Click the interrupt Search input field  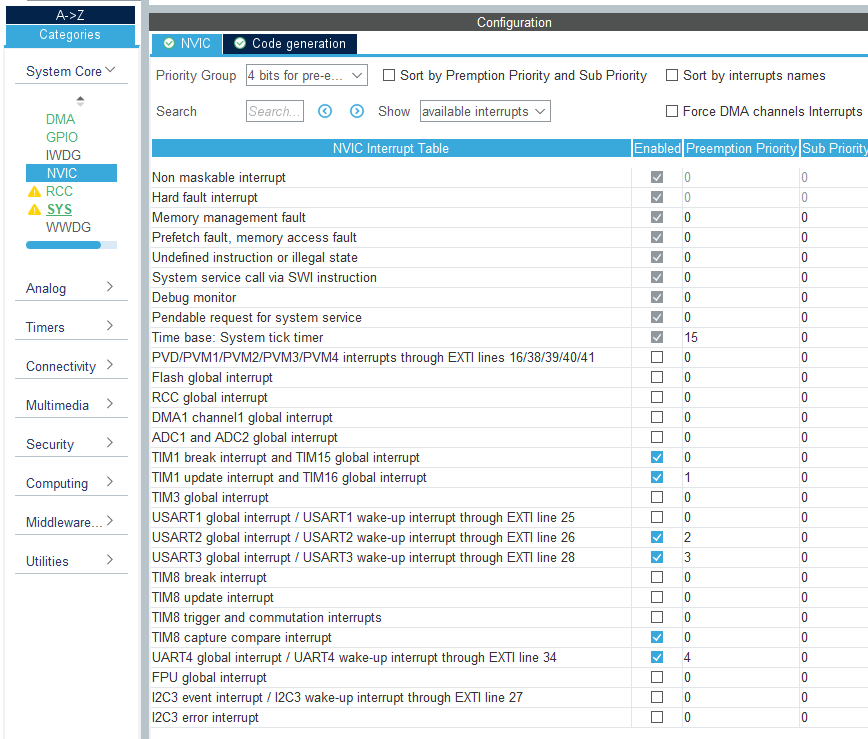pyautogui.click(x=275, y=111)
